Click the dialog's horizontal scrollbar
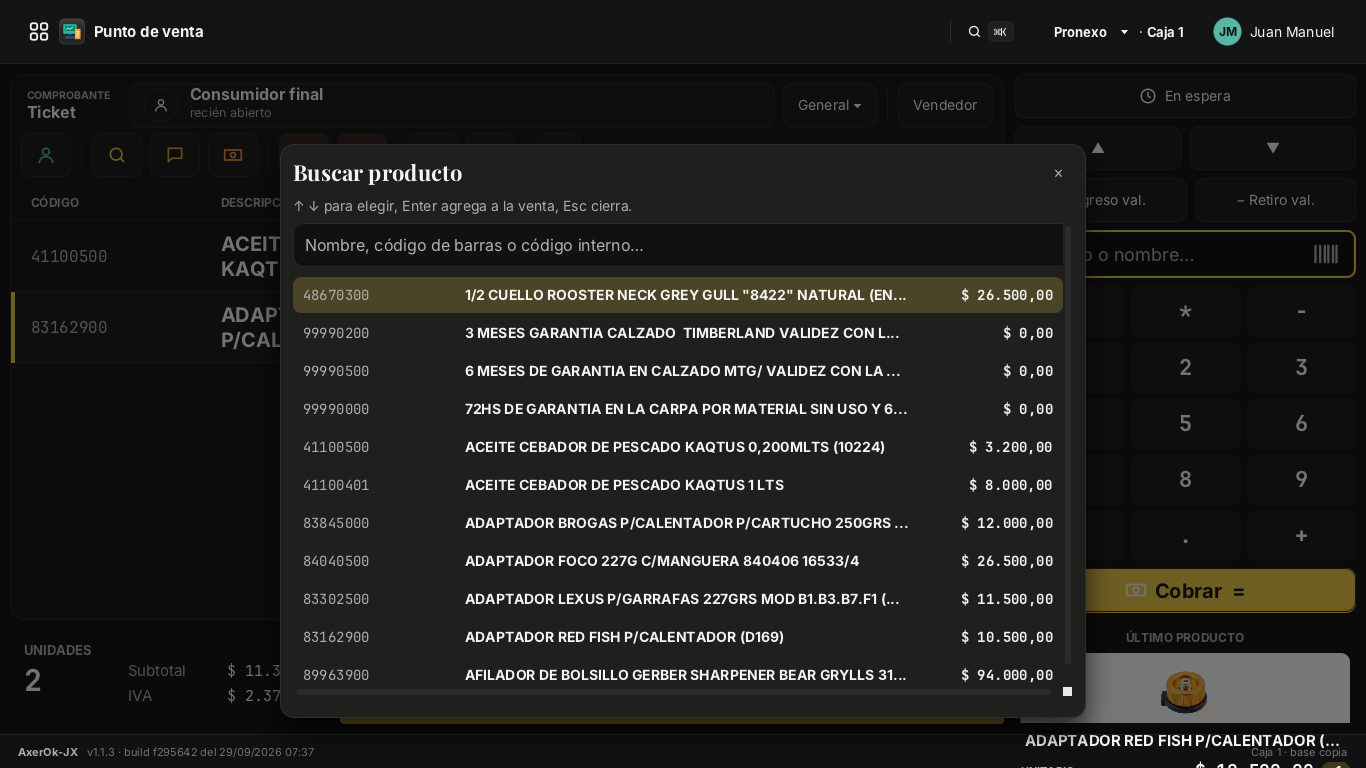Screen dimensions: 1366x768 tap(673, 691)
